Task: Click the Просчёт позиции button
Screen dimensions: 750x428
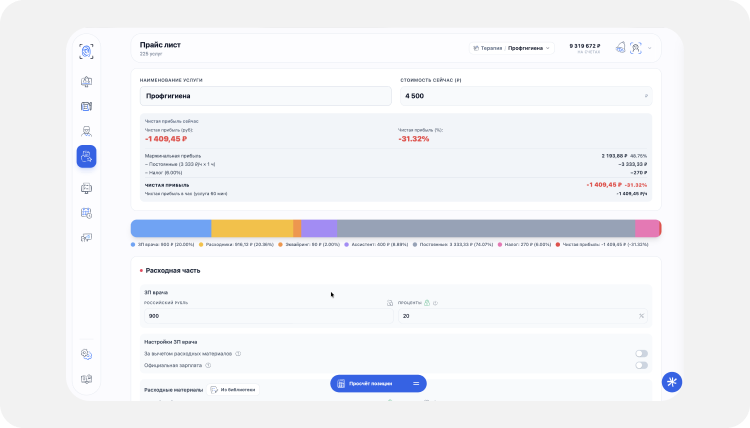Action: click(378, 384)
